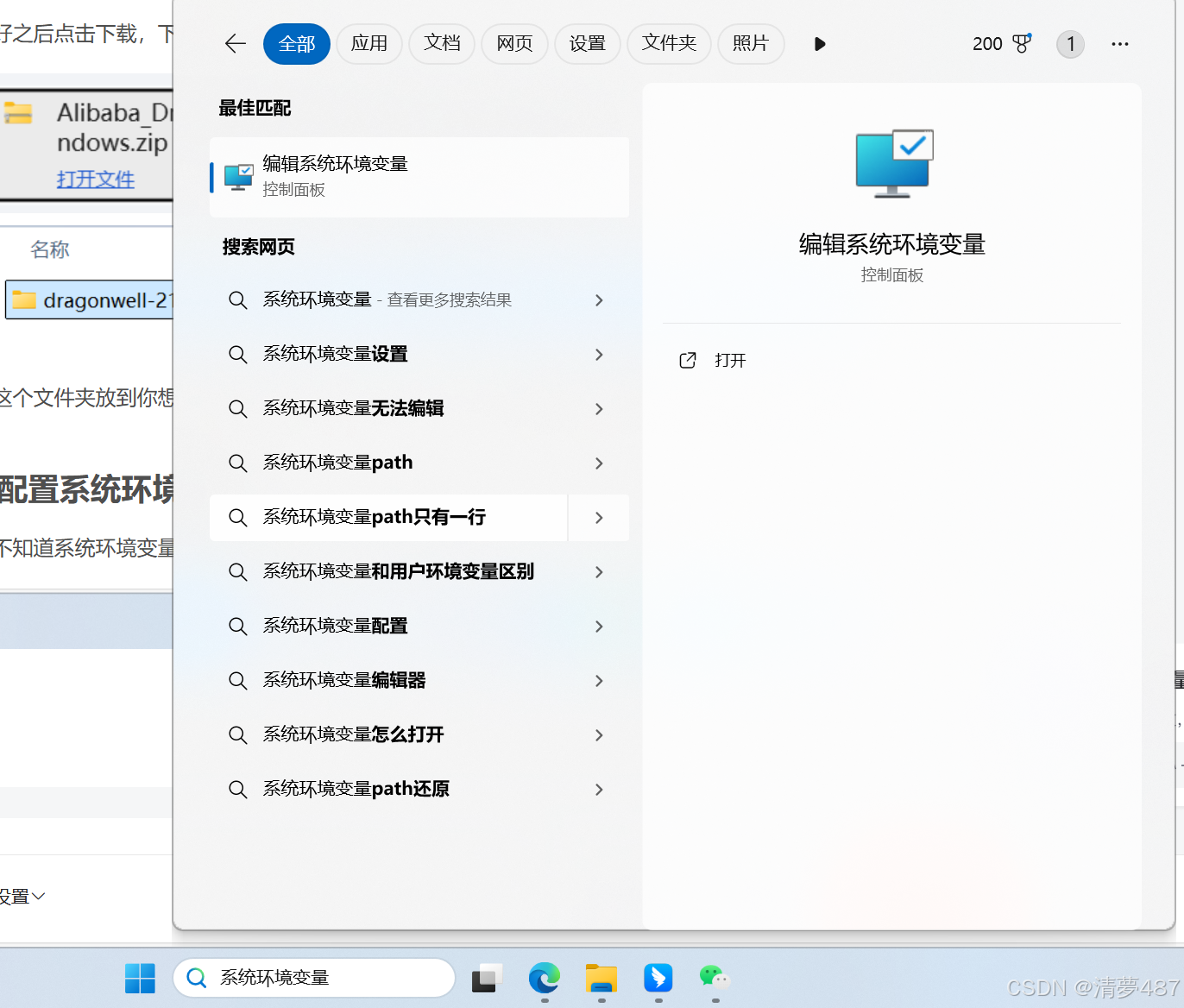Open WeChat from the taskbar
1184x1008 pixels.
[715, 978]
